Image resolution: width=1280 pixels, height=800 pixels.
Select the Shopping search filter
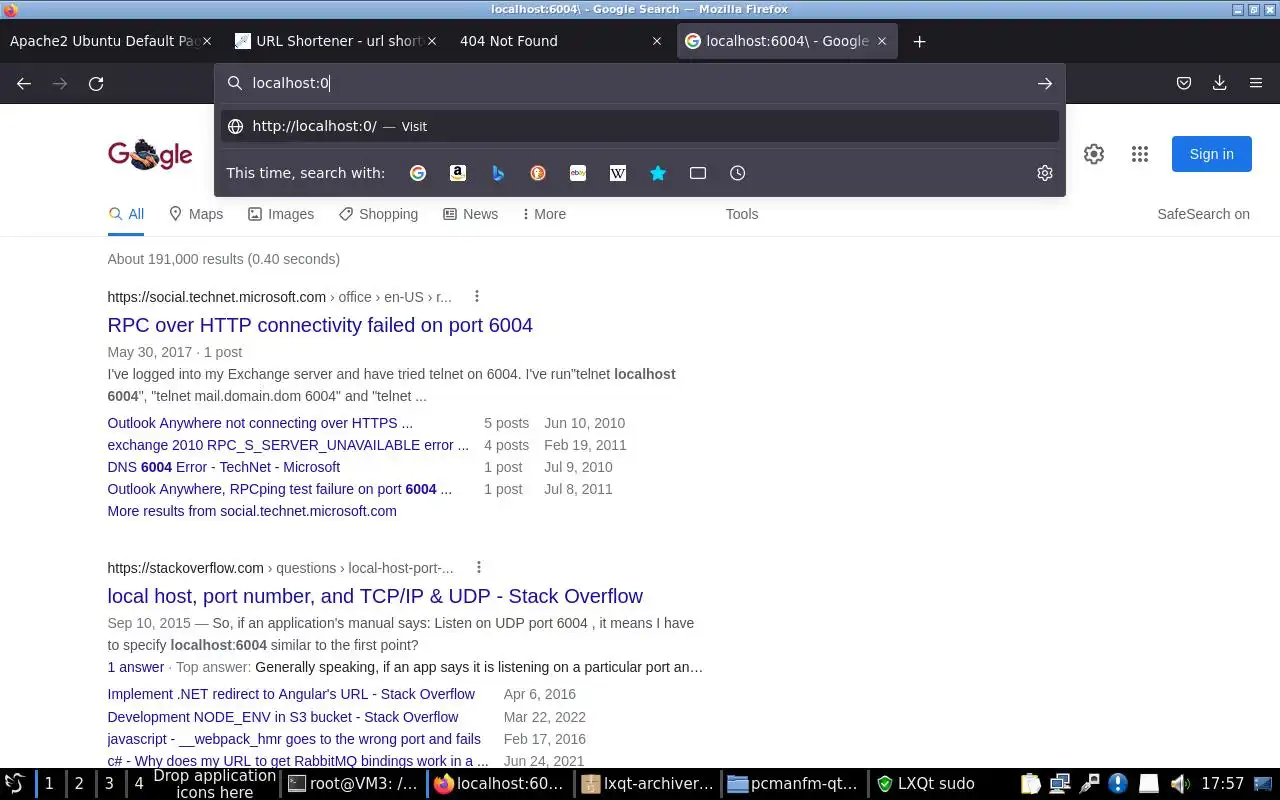378,214
